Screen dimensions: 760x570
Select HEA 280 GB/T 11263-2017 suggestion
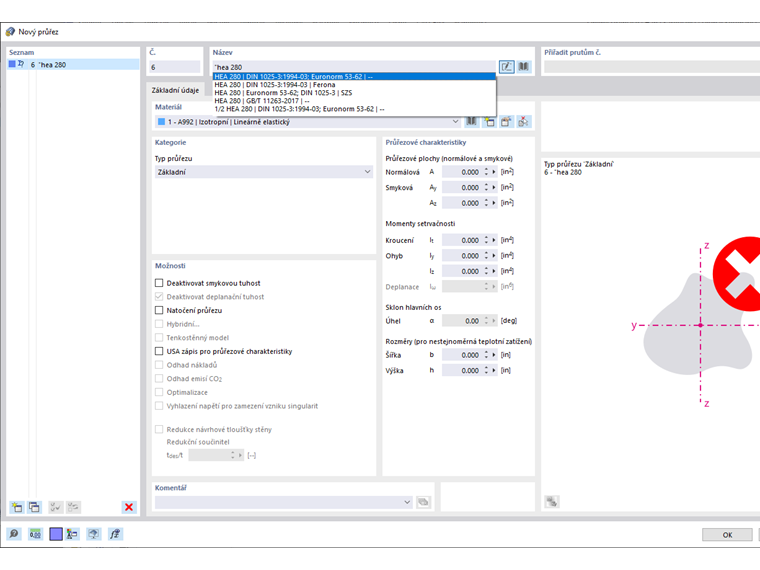354,101
